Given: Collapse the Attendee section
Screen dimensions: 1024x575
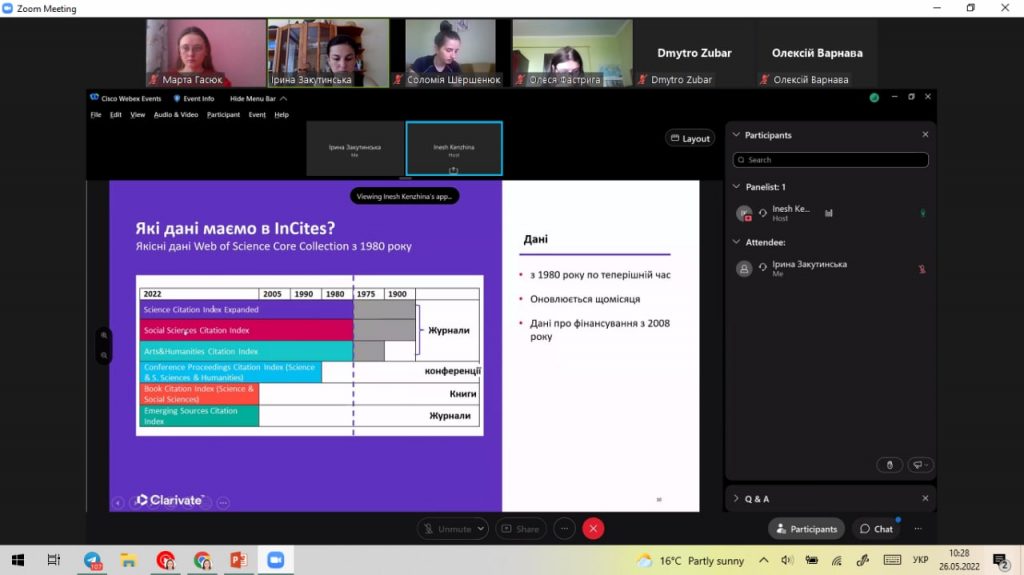Looking at the screenshot, I should tap(737, 242).
